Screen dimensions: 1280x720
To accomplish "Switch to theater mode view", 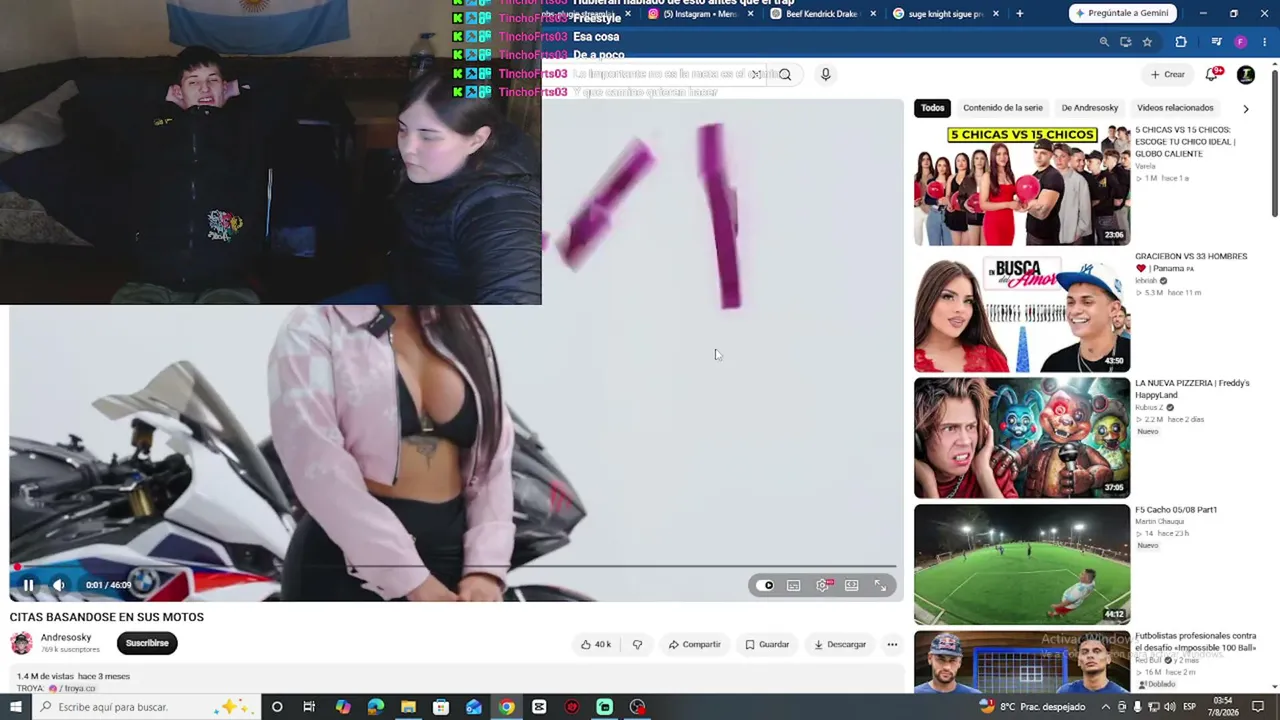I will pos(851,585).
